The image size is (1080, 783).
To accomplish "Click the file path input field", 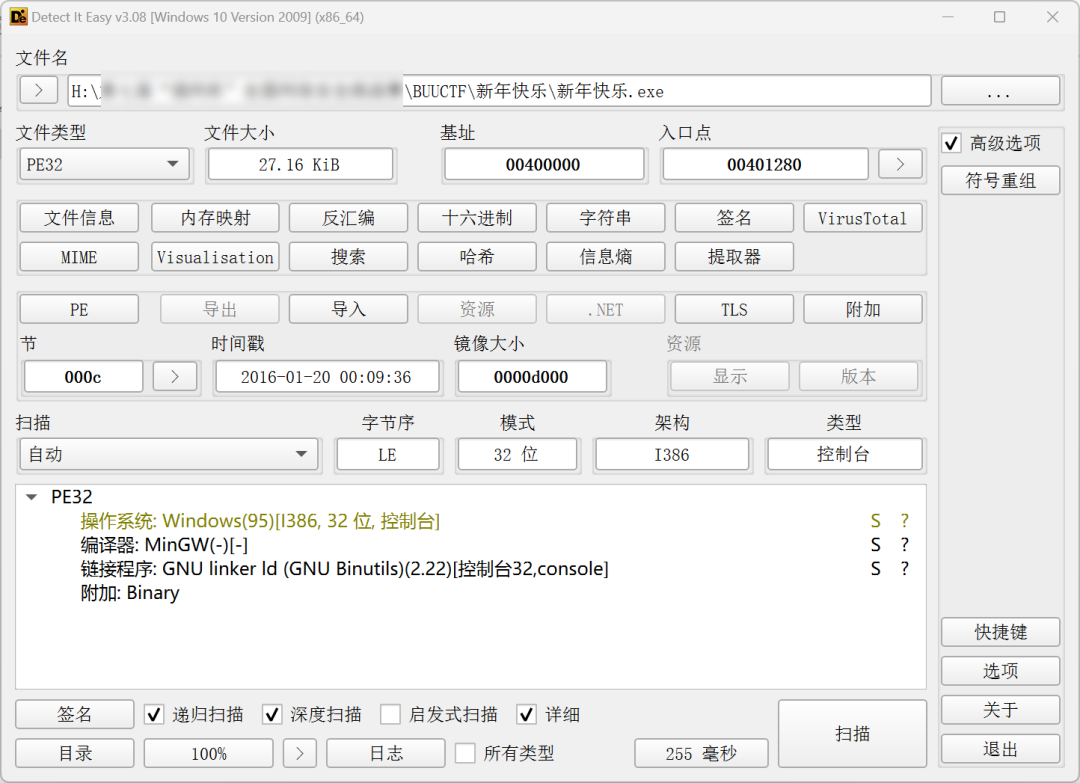I will click(498, 91).
